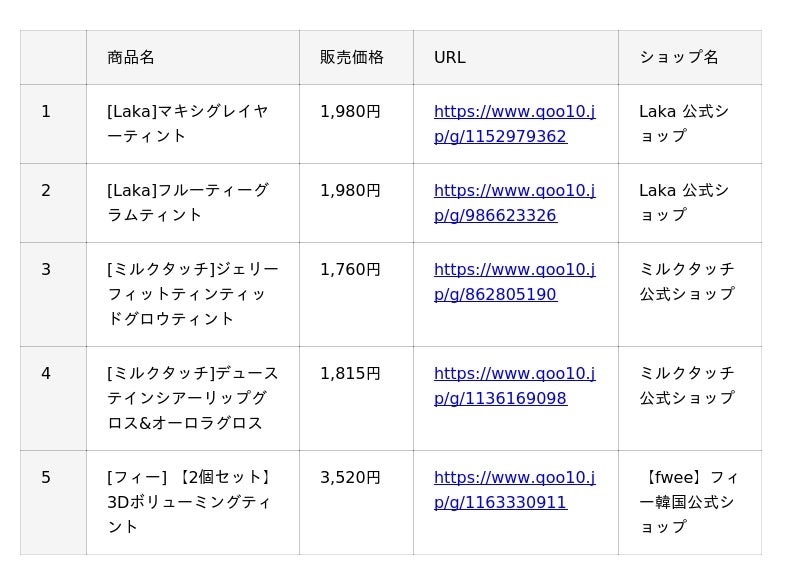Click the ショップ名 column header
This screenshot has width=800, height=585.
(x=679, y=57)
